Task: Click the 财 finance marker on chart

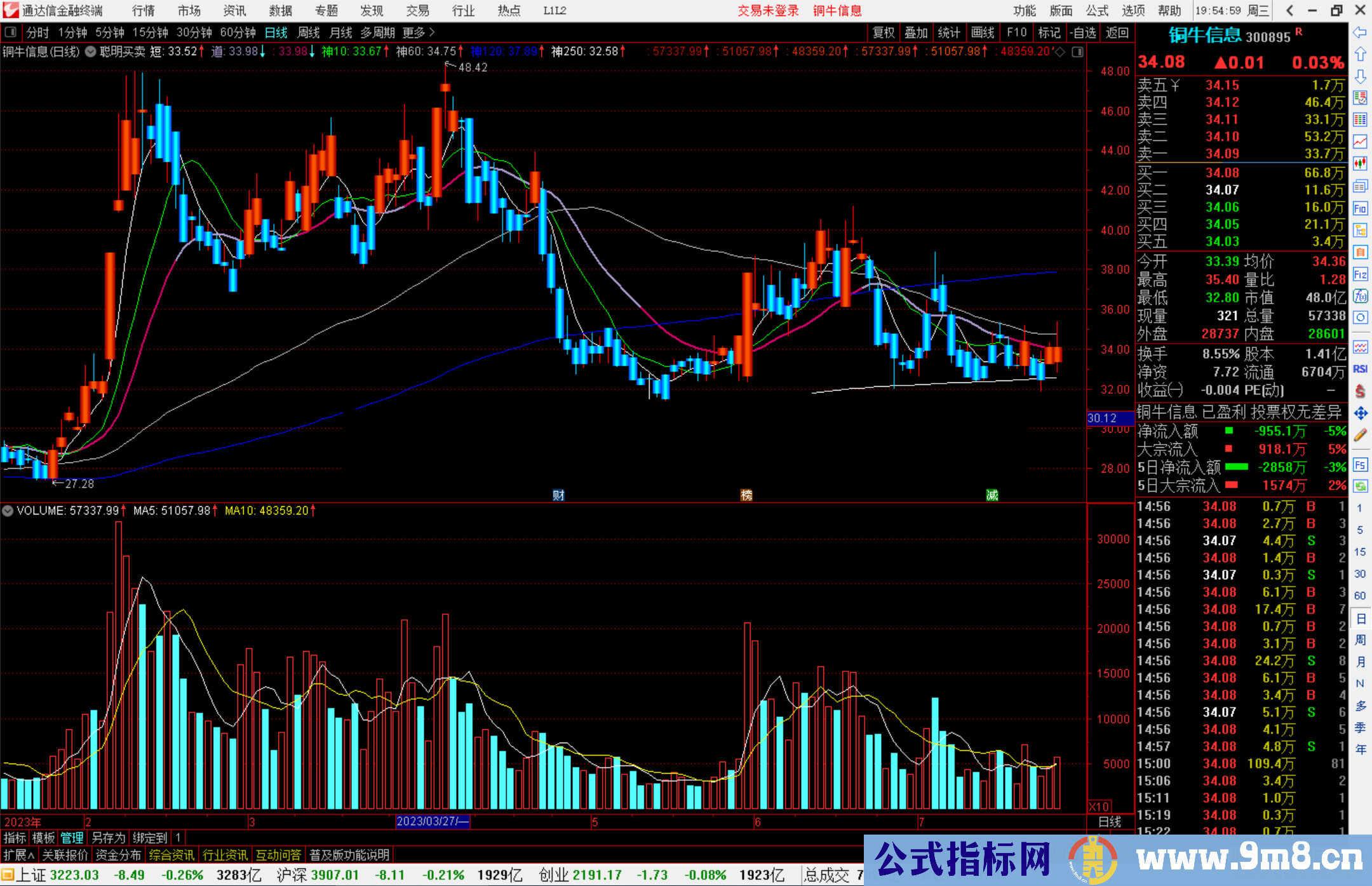Action: coord(558,495)
